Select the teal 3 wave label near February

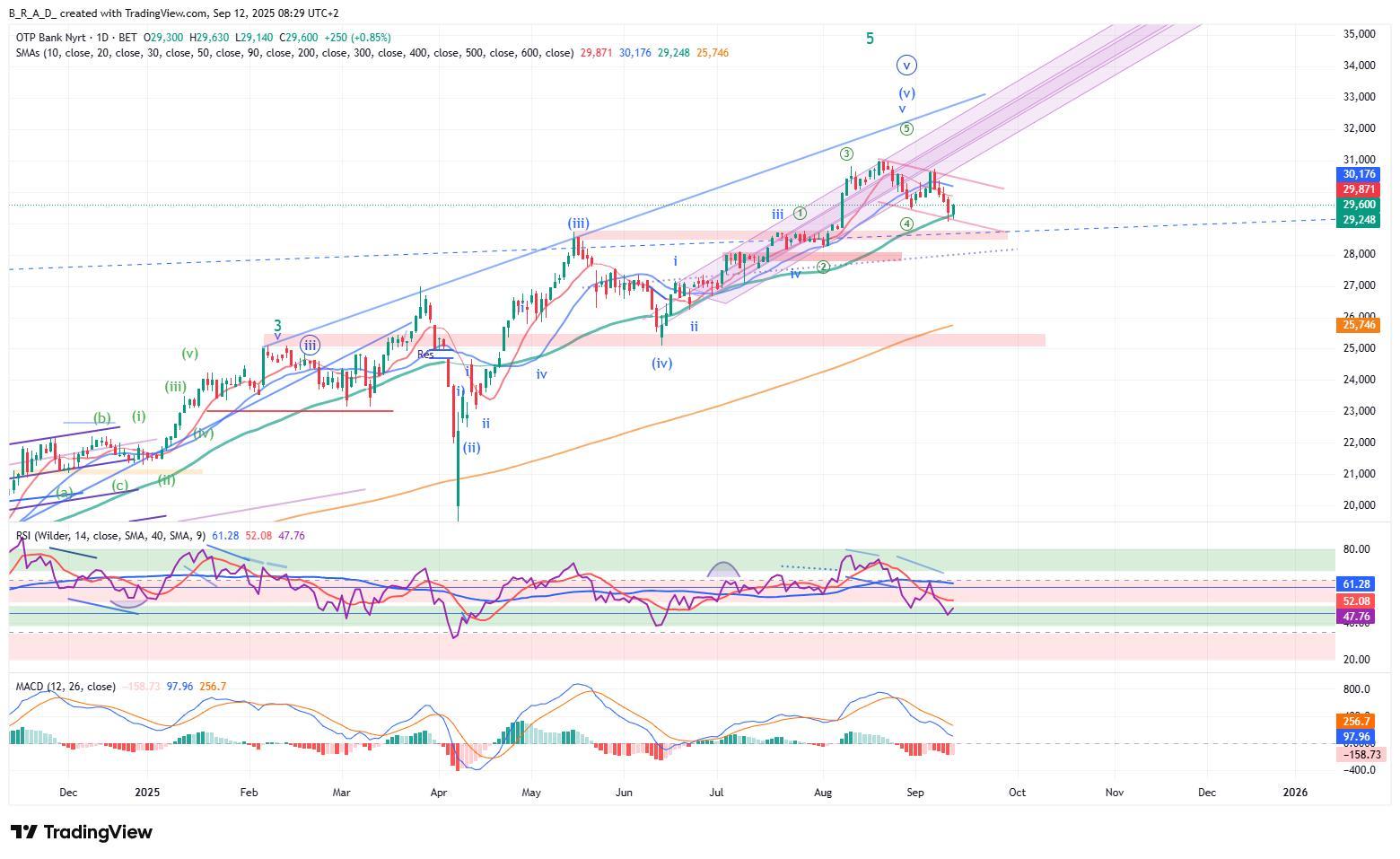click(x=278, y=327)
